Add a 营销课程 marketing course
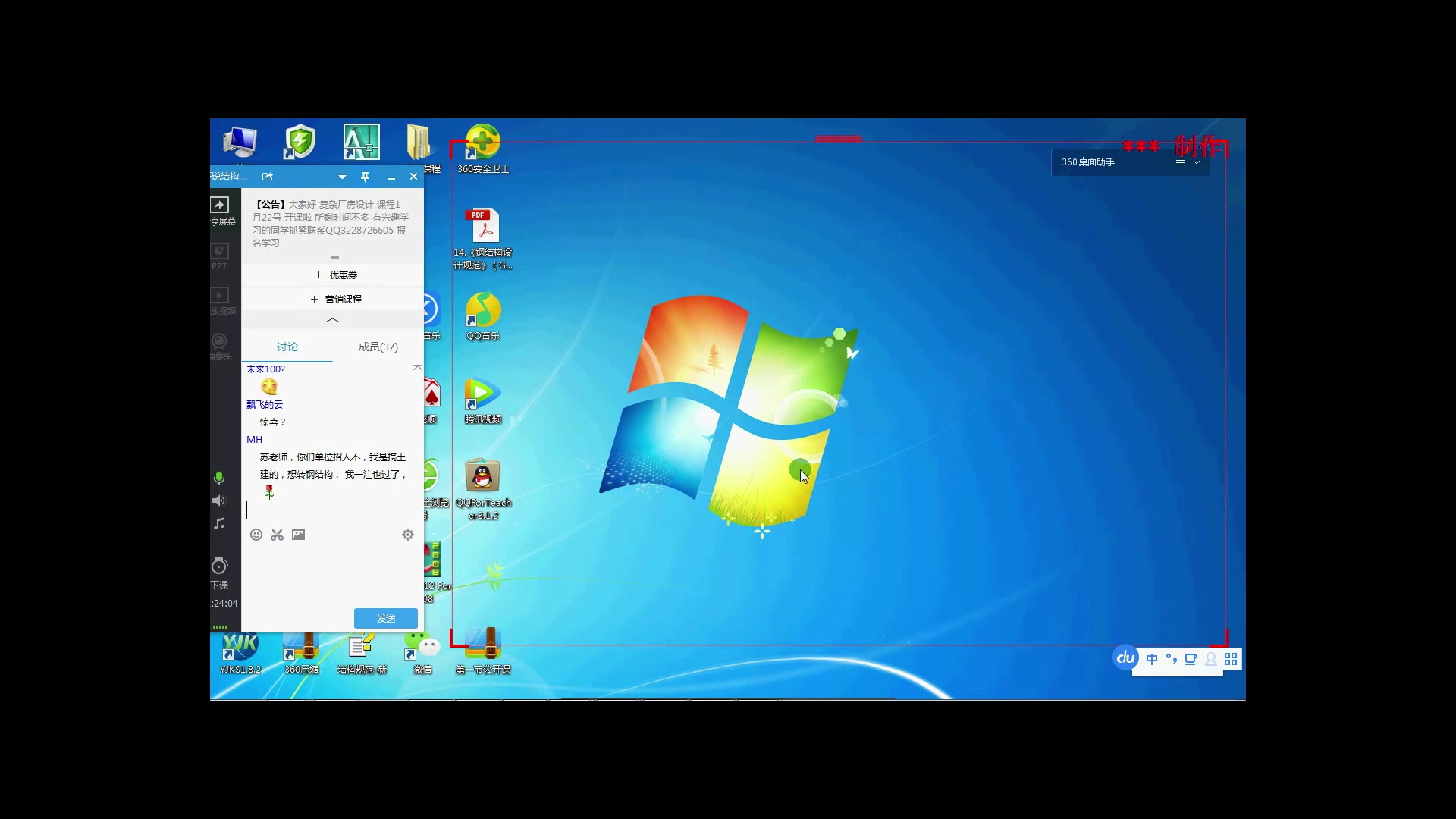The height and width of the screenshot is (819, 1456). click(x=336, y=300)
